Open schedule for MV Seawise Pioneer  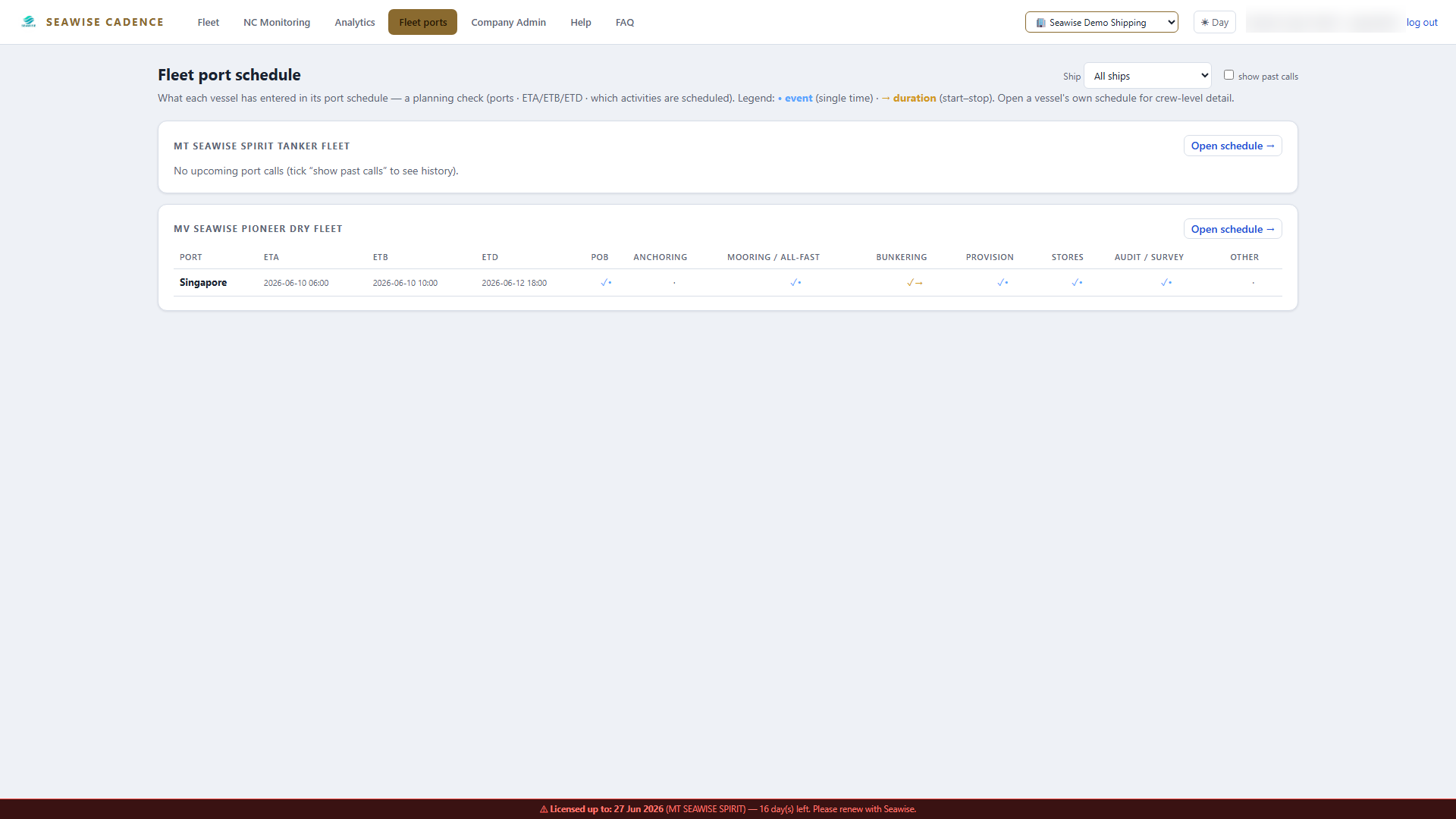point(1232,229)
